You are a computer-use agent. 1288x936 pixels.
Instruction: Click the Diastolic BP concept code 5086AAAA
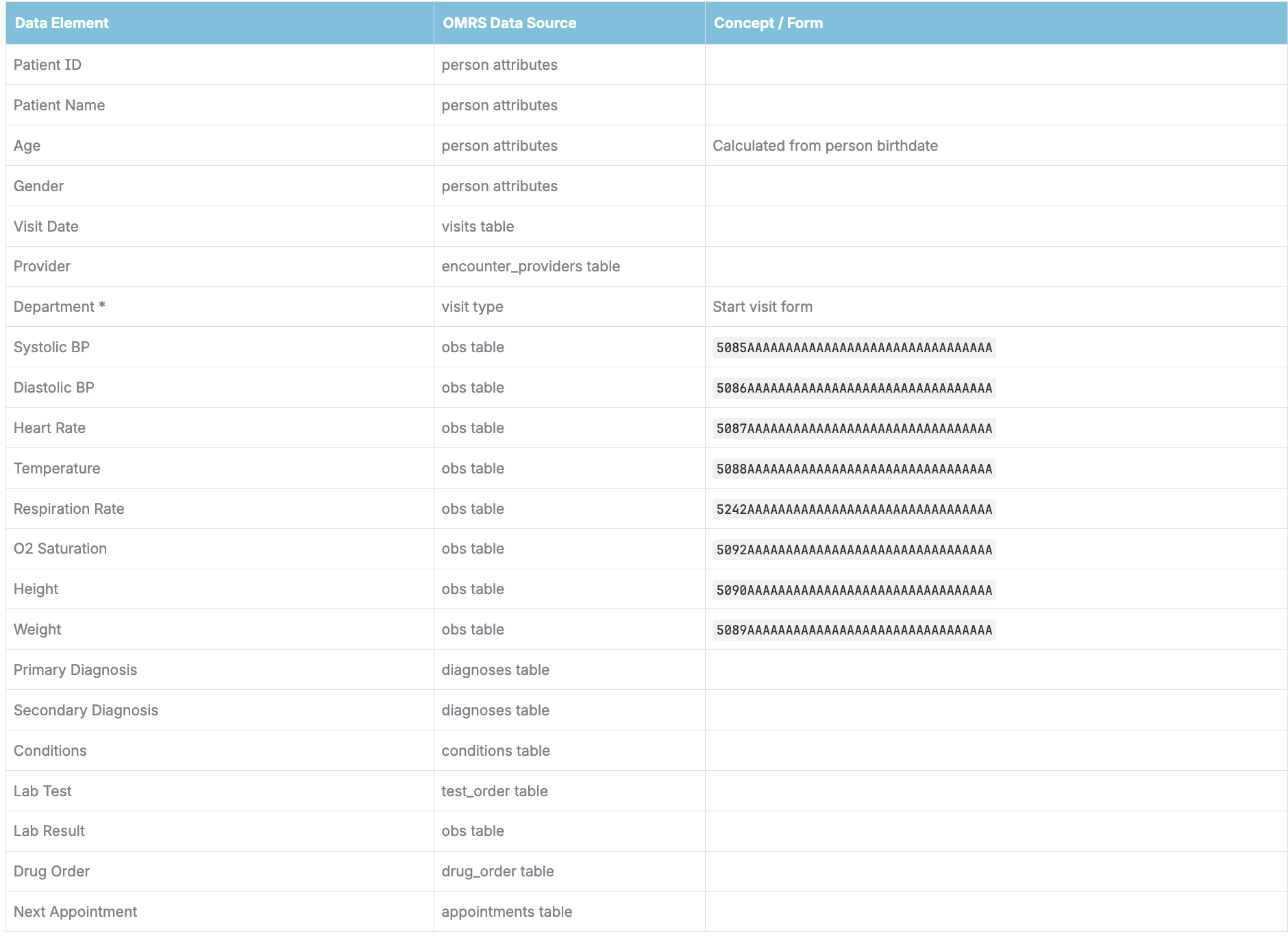854,389
